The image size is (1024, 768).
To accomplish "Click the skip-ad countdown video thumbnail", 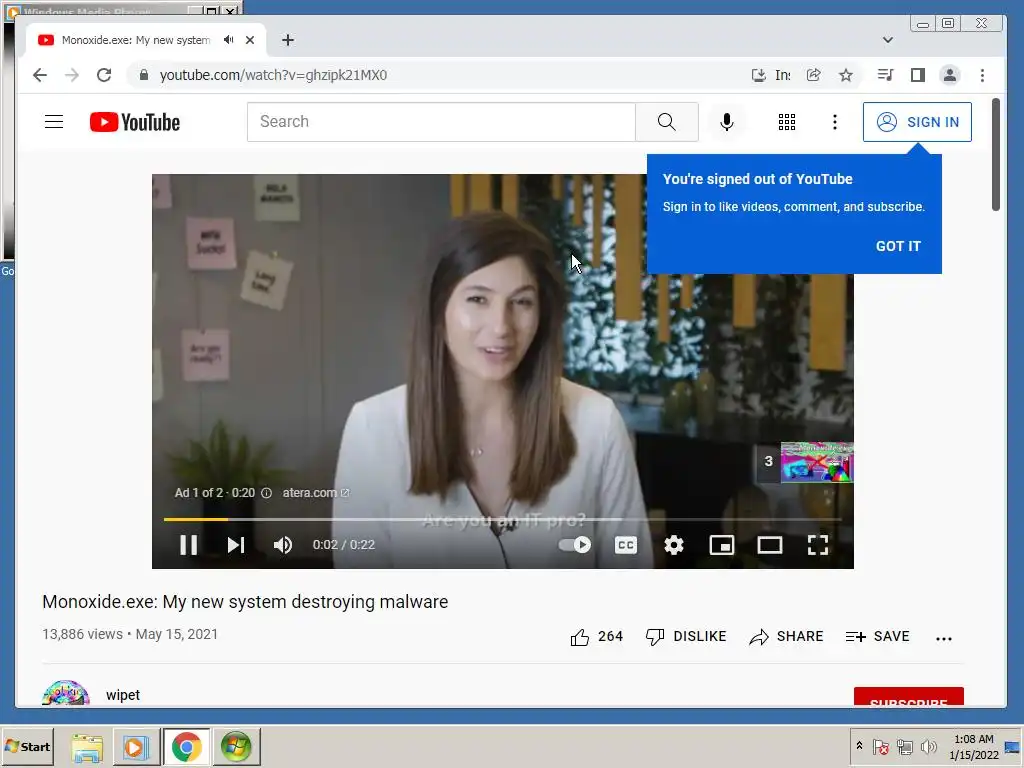I will pos(817,462).
